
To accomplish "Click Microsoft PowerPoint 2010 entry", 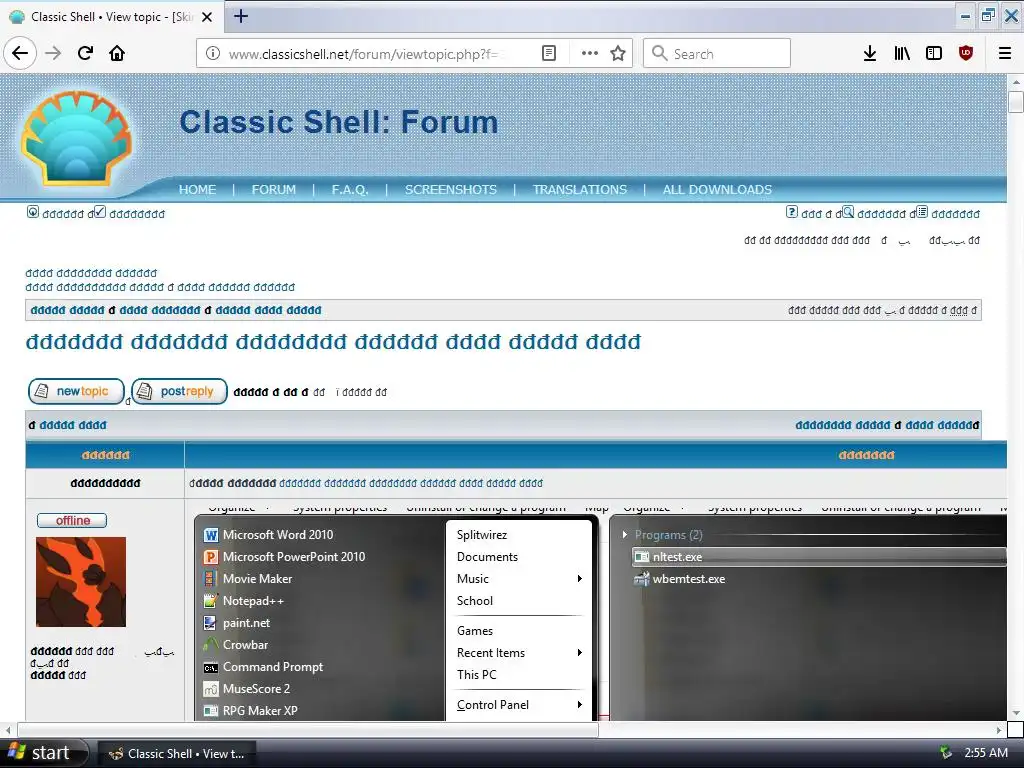I will 284,557.
